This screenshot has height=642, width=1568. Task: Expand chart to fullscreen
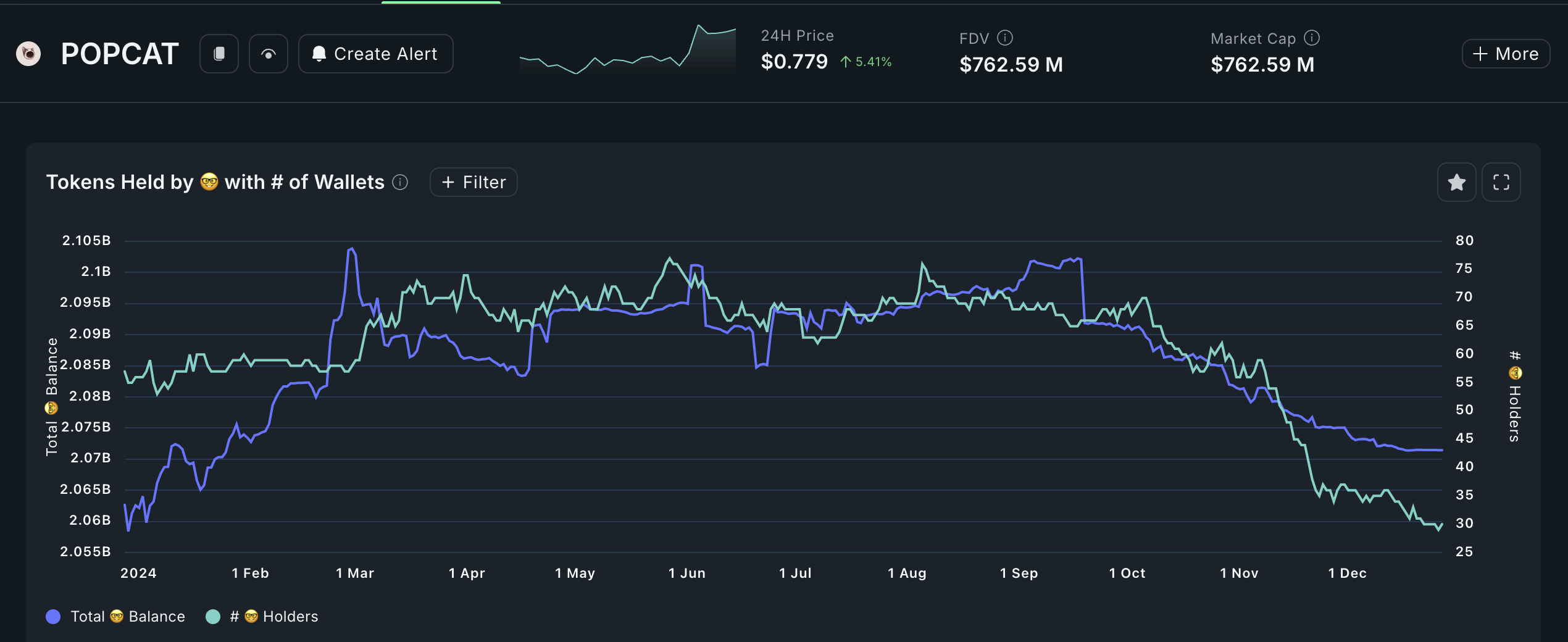pos(1501,182)
